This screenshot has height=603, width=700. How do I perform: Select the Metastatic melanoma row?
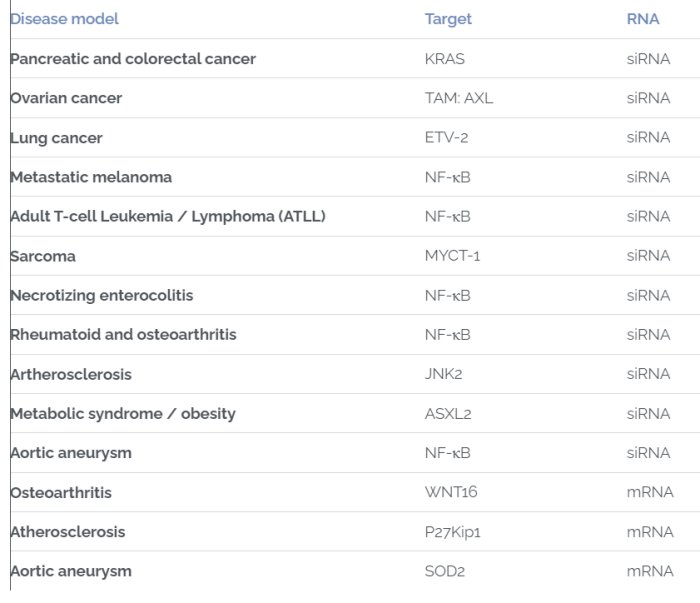pyautogui.click(x=91, y=177)
